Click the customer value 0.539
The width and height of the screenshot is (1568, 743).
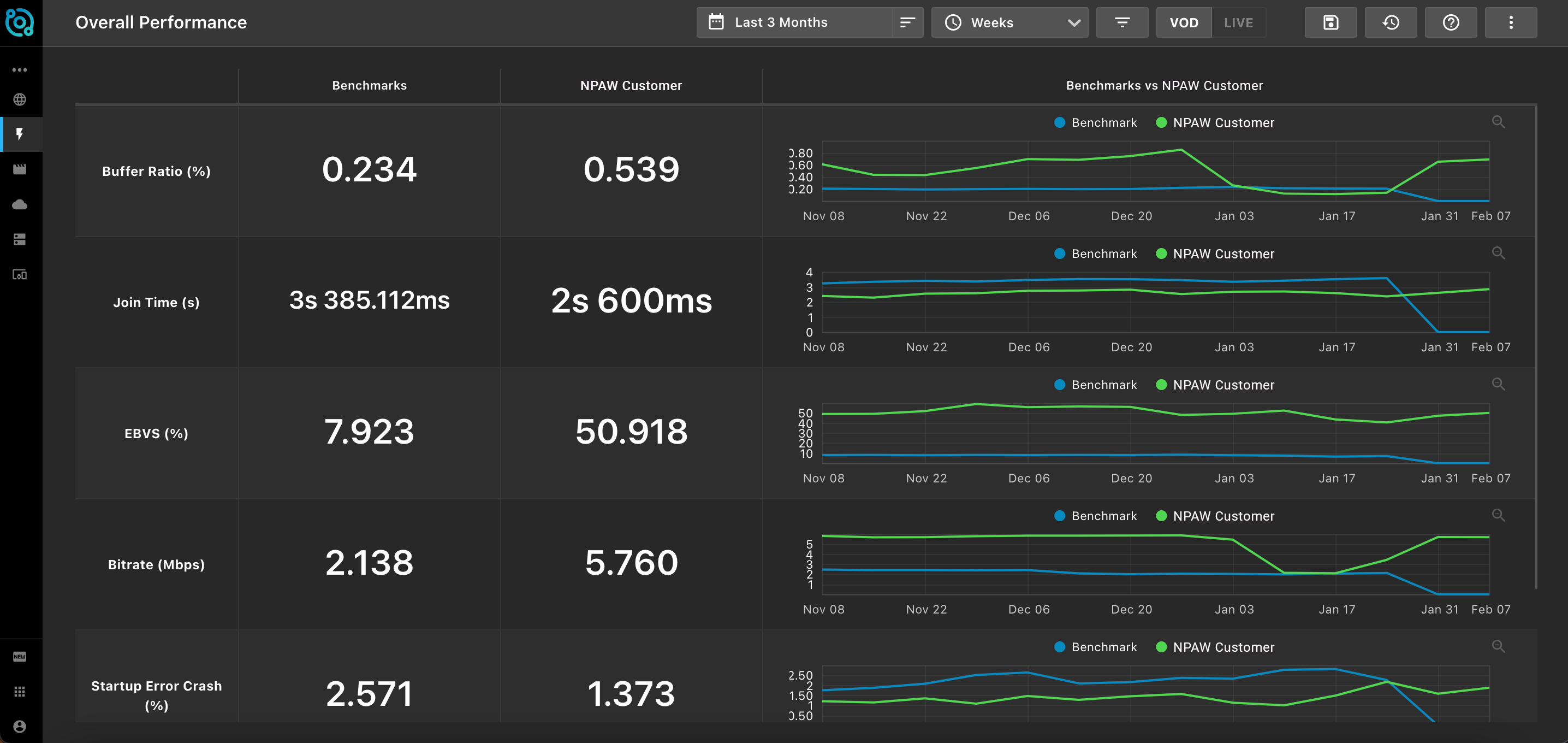pyautogui.click(x=631, y=169)
